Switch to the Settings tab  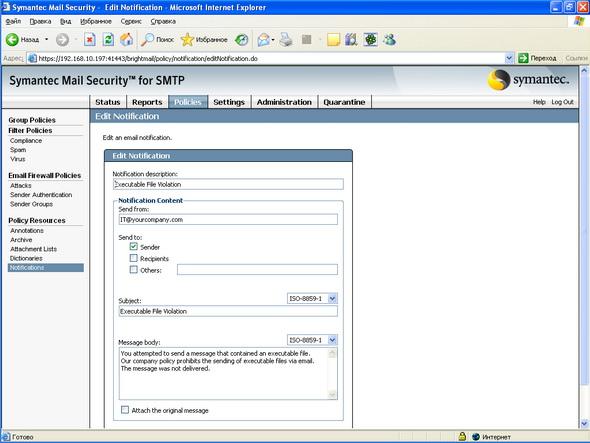point(229,102)
